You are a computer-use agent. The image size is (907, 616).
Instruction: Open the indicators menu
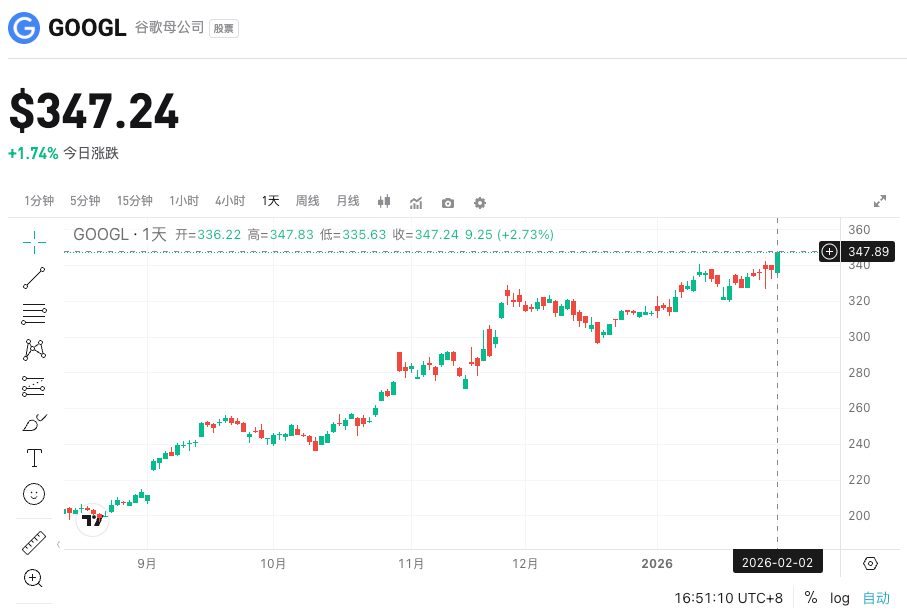pyautogui.click(x=416, y=203)
